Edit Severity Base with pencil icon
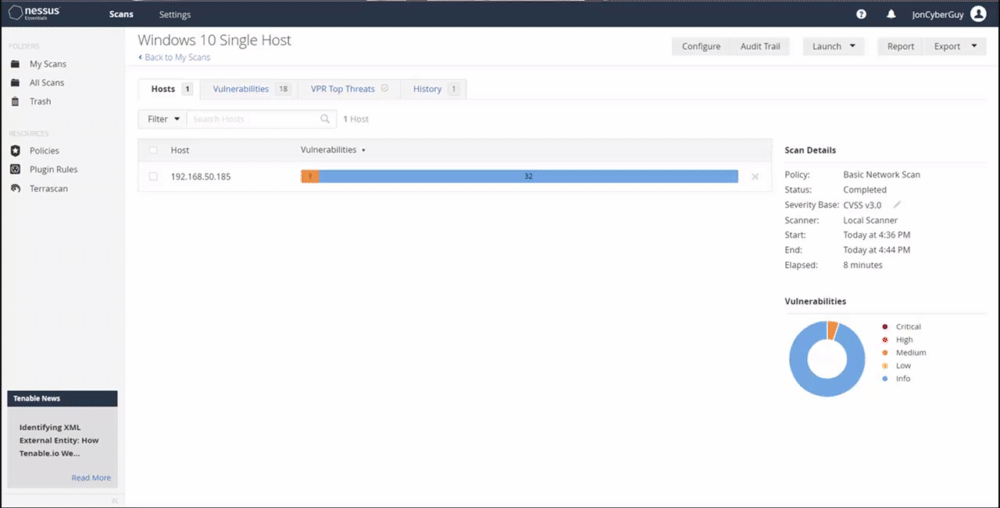The height and width of the screenshot is (508, 1000). 897,205
